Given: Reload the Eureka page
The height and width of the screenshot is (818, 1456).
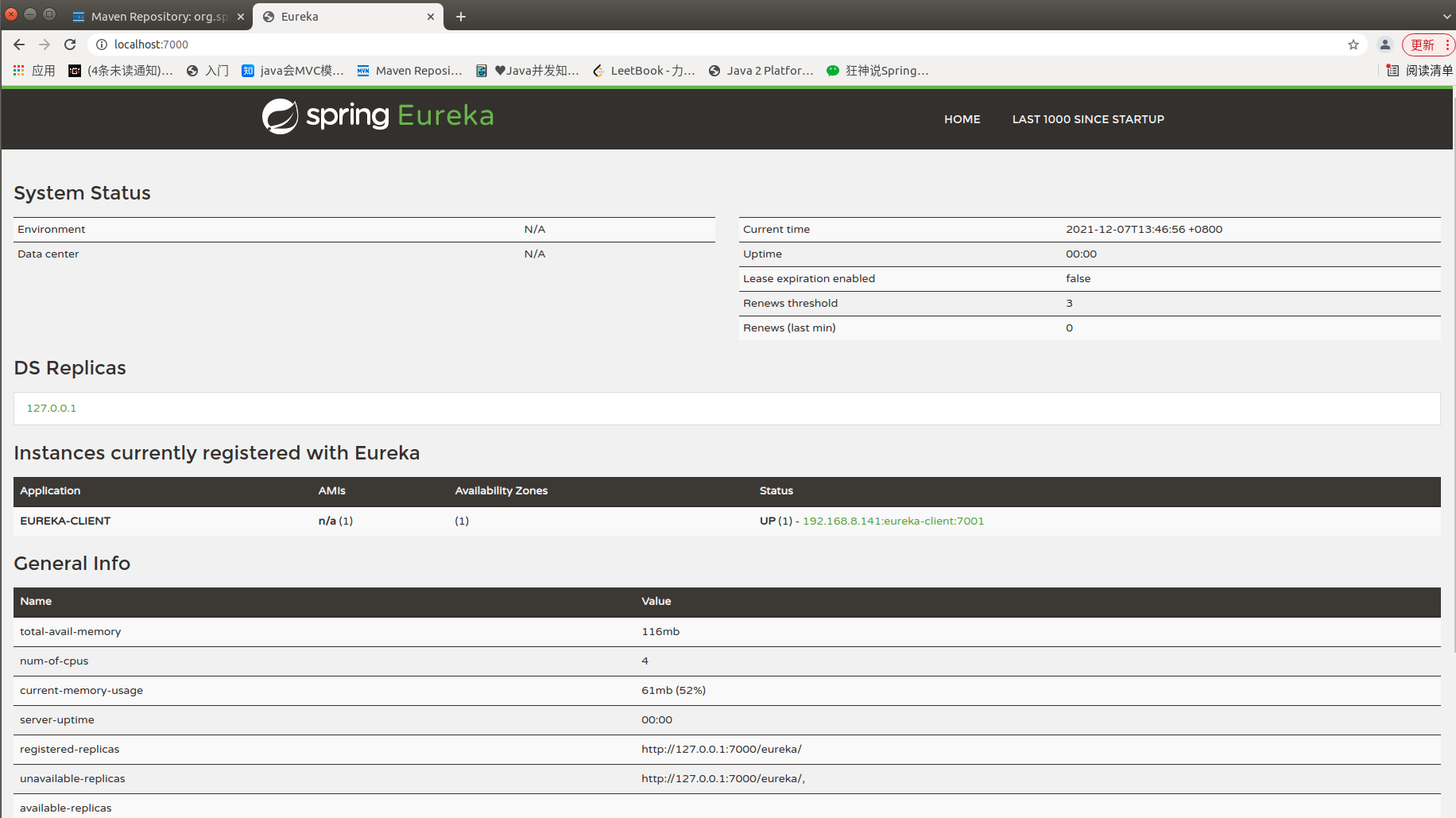Looking at the screenshot, I should point(70,45).
